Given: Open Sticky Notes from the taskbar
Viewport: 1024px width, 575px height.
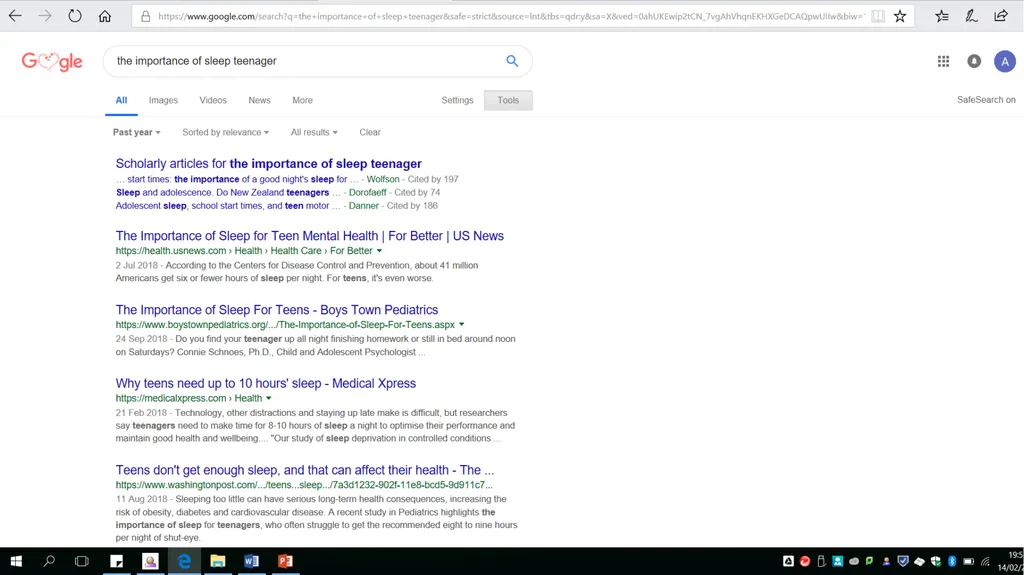Looking at the screenshot, I should pos(117,561).
